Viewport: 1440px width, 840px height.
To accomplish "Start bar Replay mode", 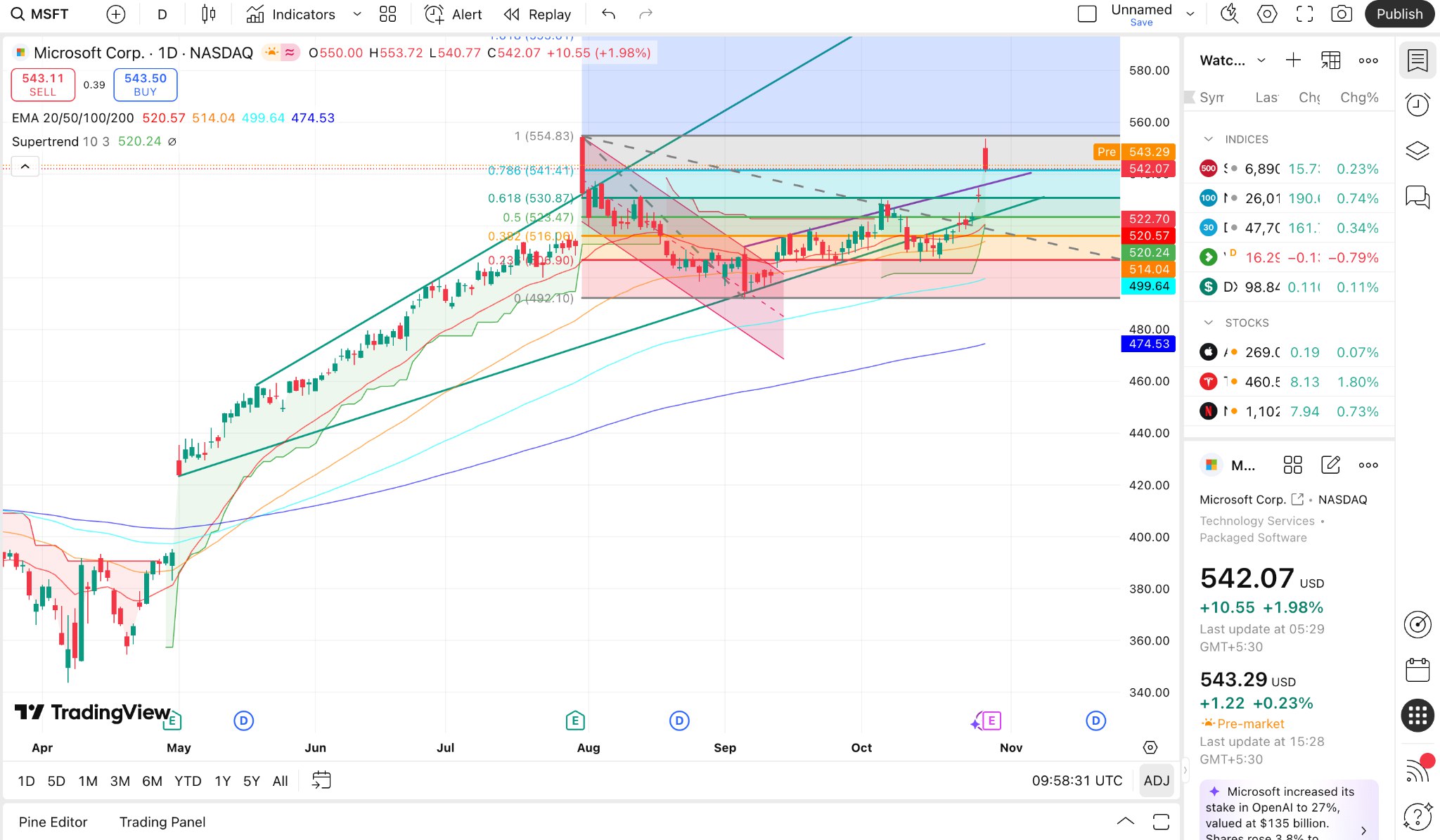I will [x=537, y=14].
